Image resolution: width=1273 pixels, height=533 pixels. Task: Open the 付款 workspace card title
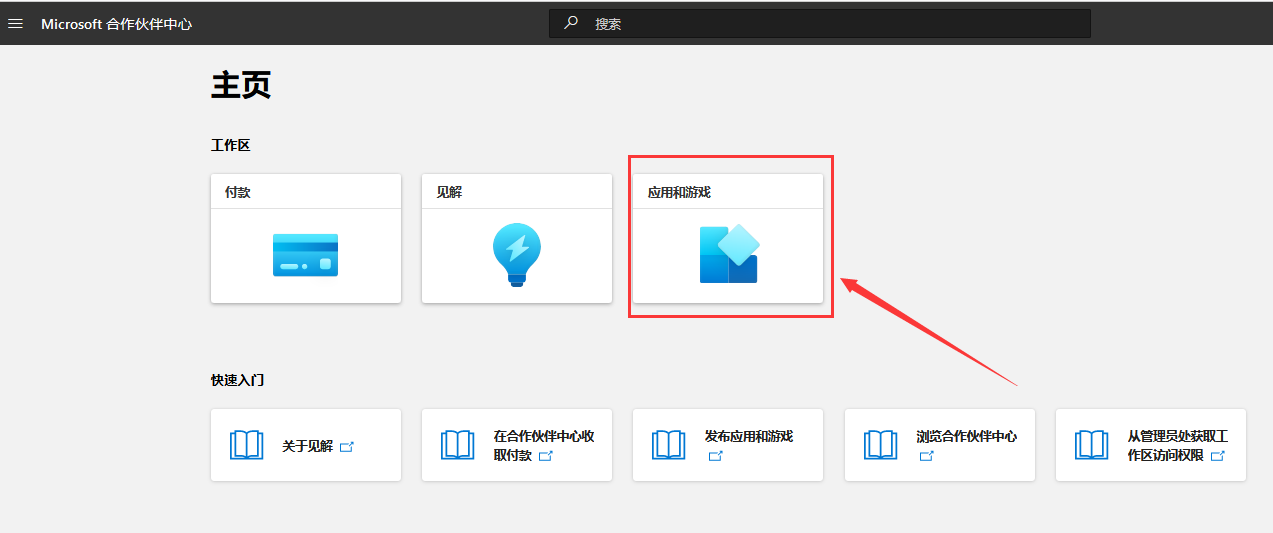[238, 192]
